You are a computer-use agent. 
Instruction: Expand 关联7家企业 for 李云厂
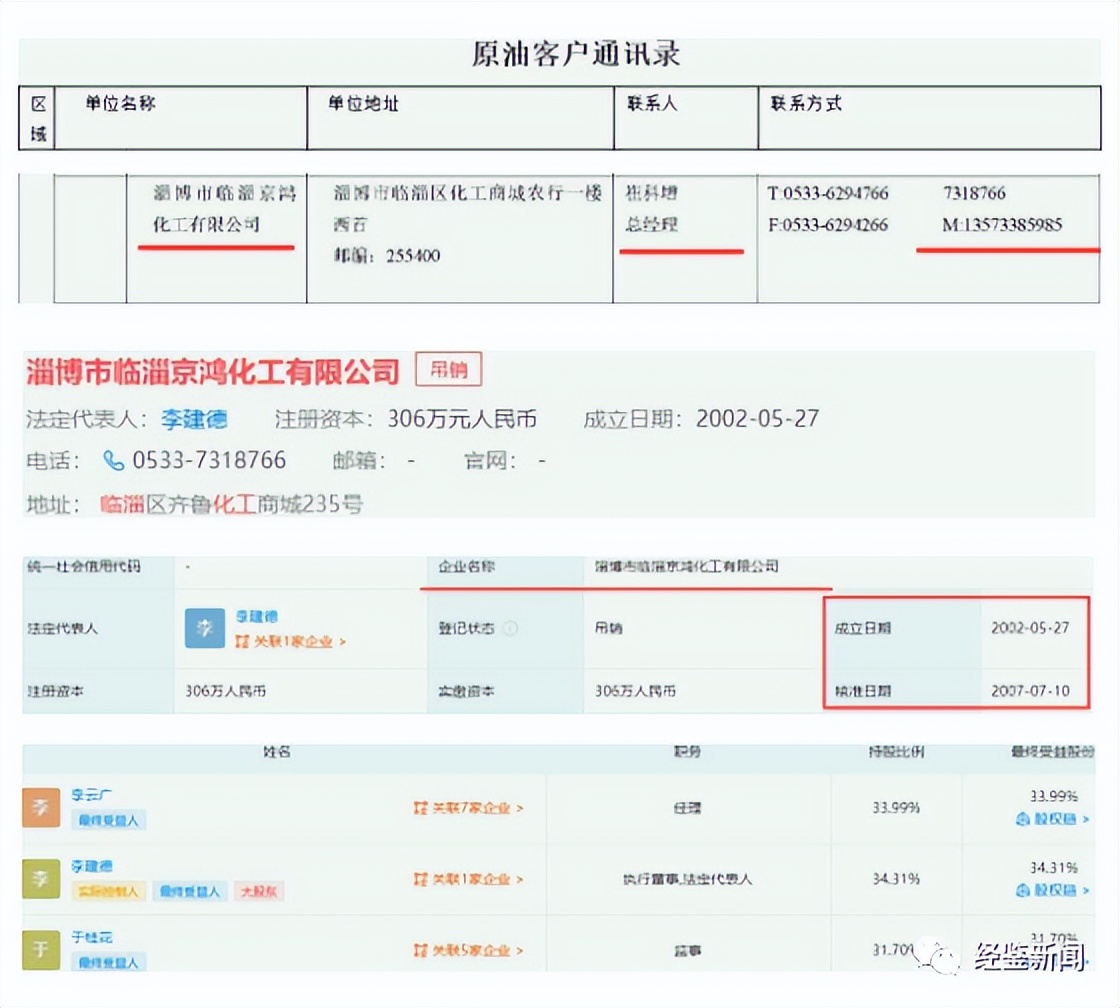tap(469, 808)
